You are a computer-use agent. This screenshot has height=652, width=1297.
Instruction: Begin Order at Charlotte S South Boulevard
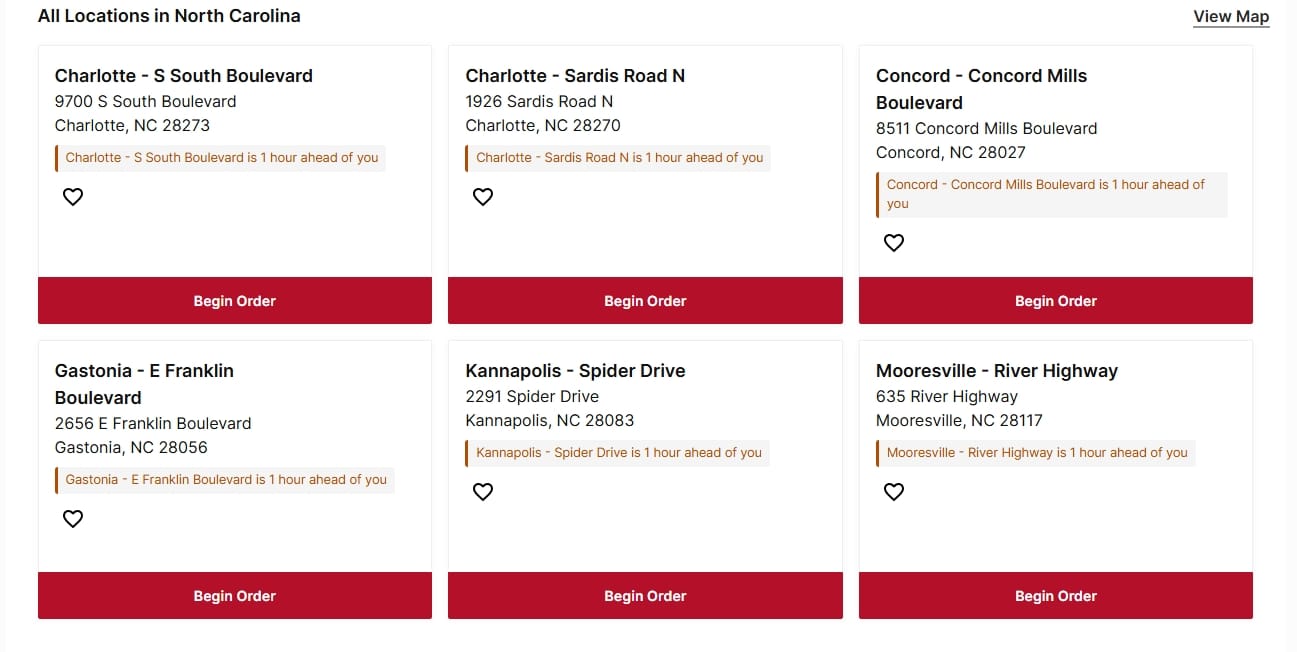235,301
